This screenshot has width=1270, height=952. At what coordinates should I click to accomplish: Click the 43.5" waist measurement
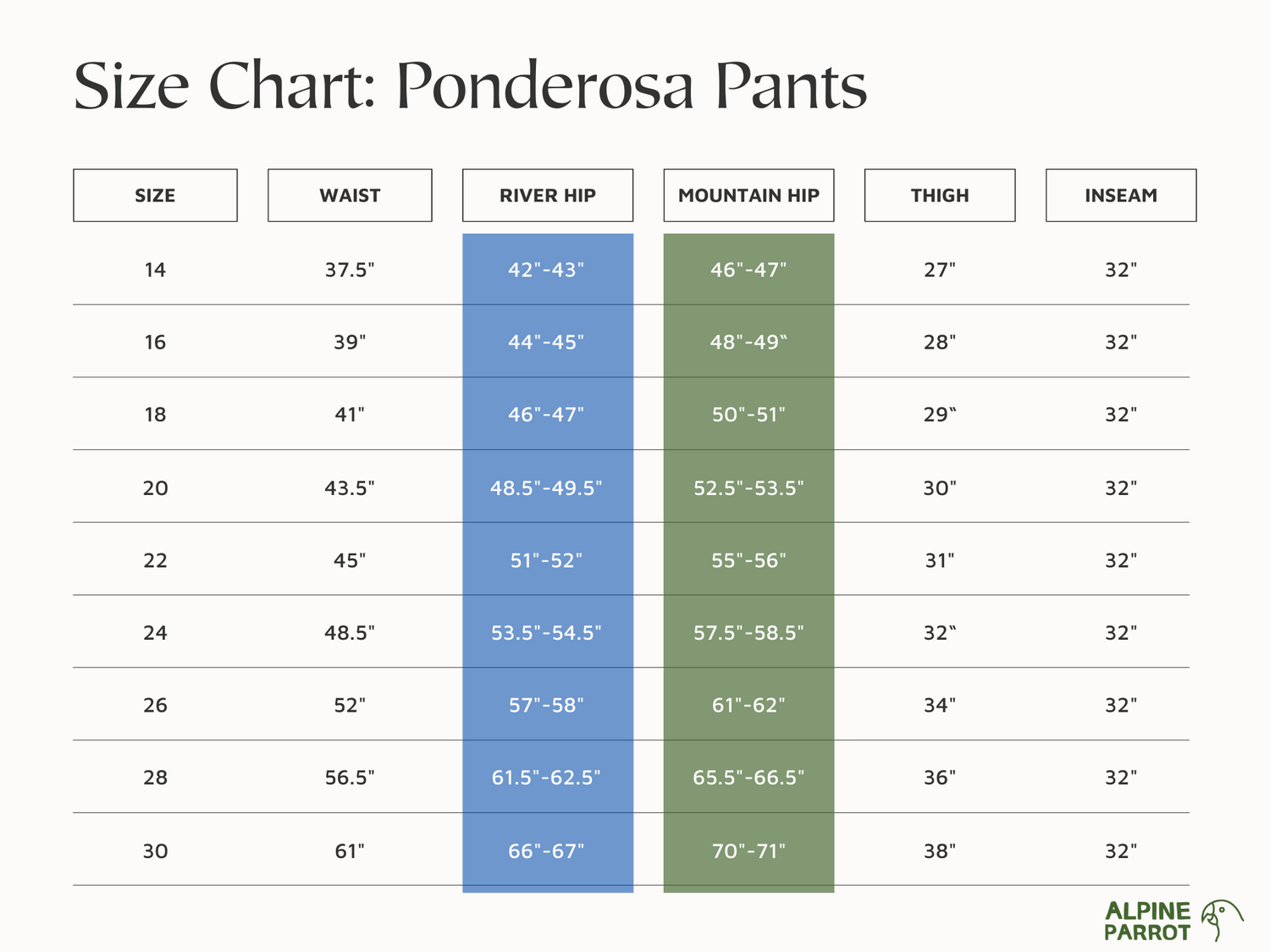pos(350,488)
